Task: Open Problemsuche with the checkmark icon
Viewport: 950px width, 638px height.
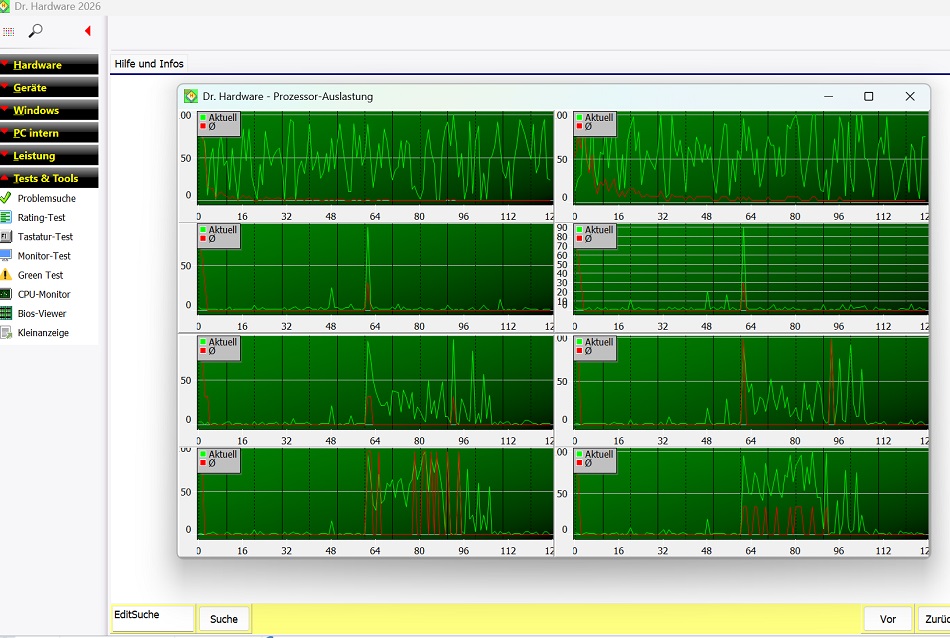Action: [x=6, y=198]
